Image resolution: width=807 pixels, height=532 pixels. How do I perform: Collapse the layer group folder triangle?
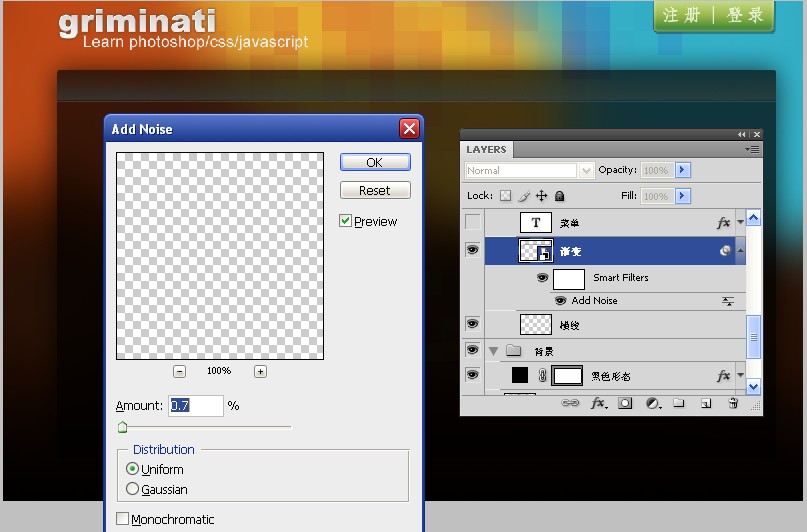493,351
